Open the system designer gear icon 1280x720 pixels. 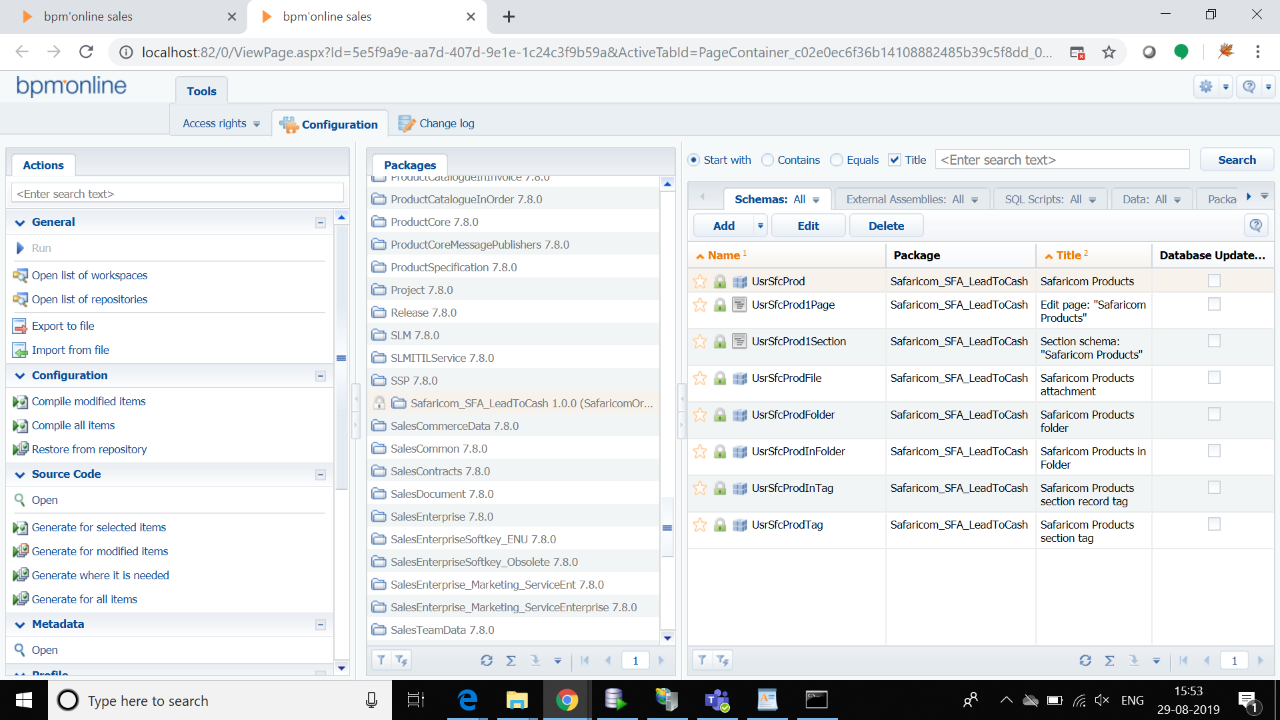tap(1207, 87)
